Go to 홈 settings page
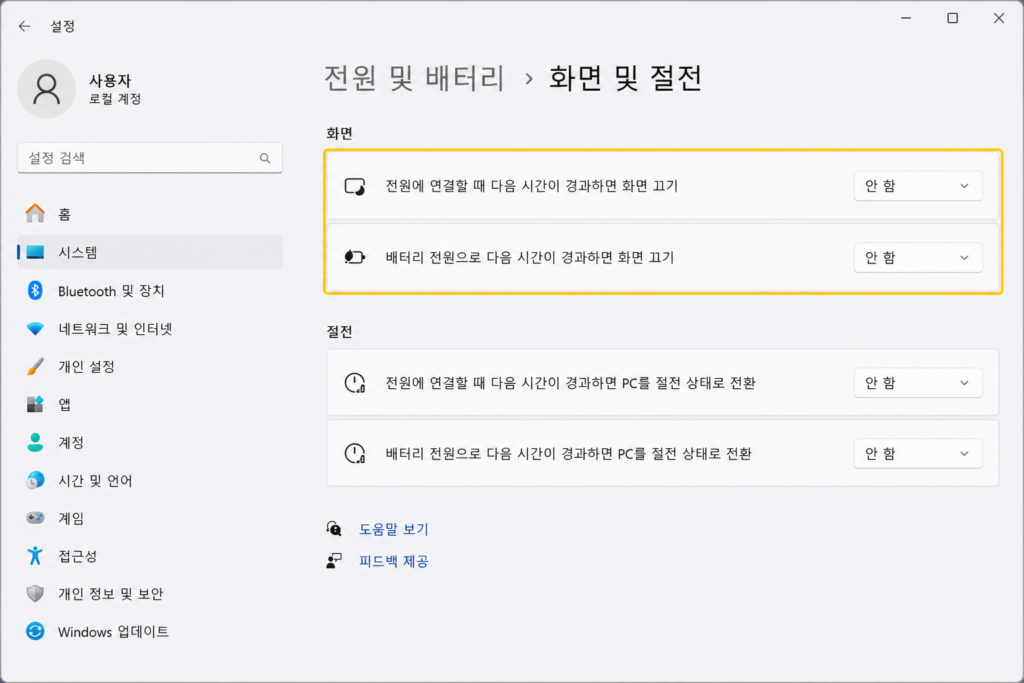1024x683 pixels. [150, 214]
